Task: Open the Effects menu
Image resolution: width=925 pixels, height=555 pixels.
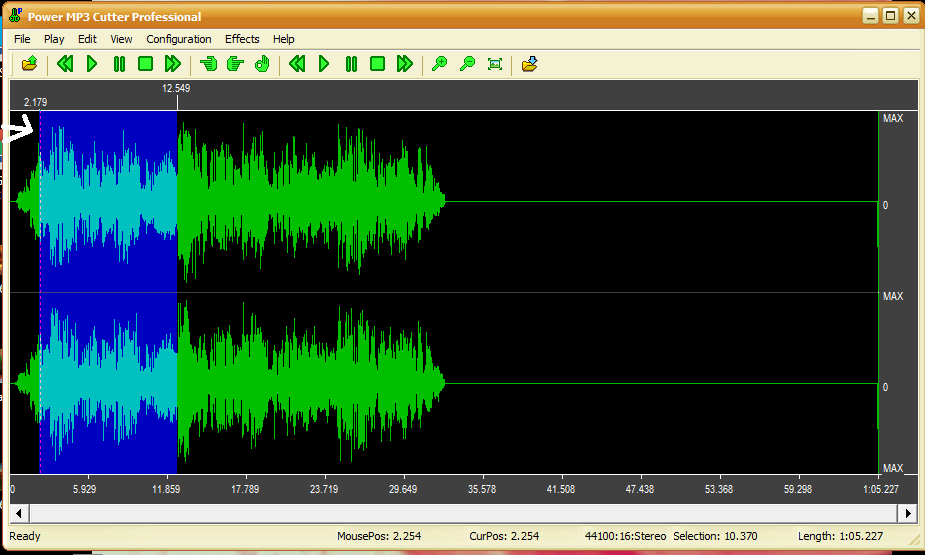Action: coord(242,39)
